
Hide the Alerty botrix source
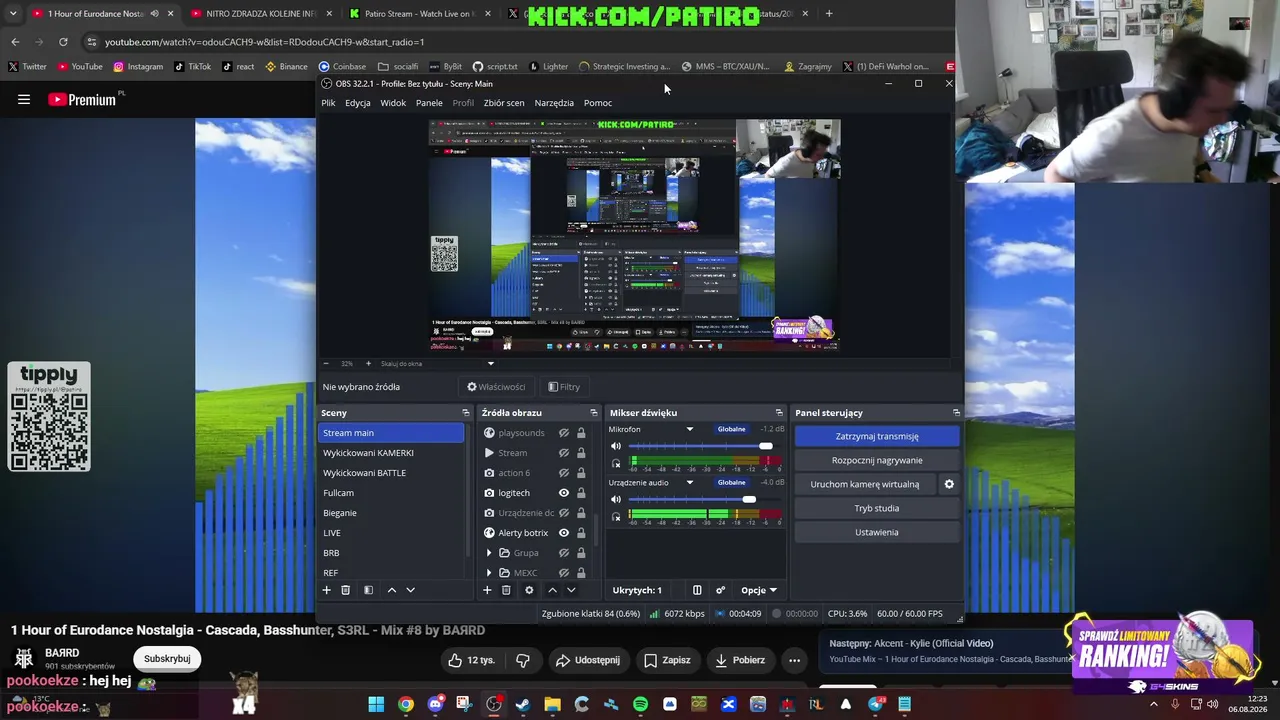point(564,533)
